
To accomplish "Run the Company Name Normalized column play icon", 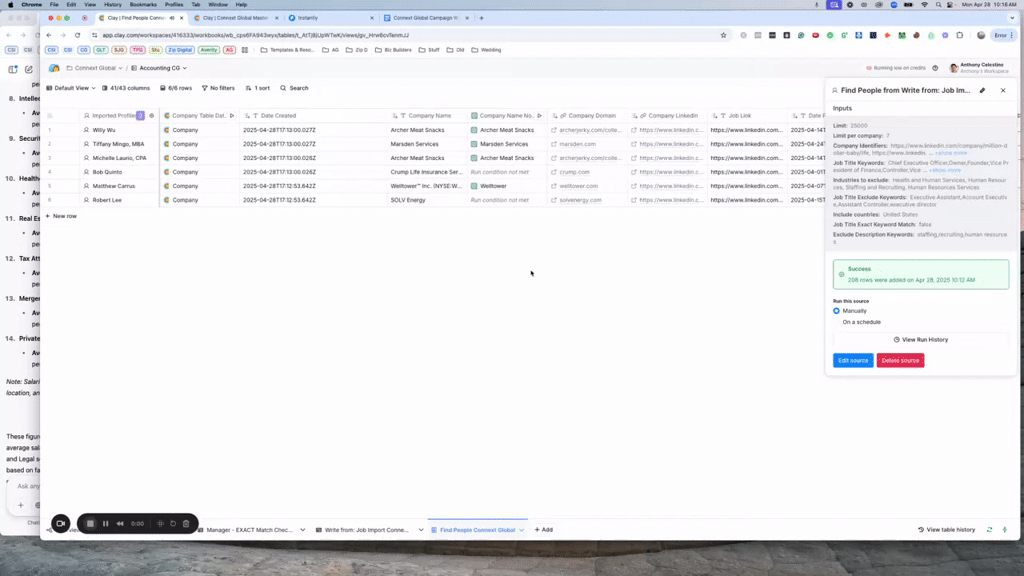I will click(539, 116).
